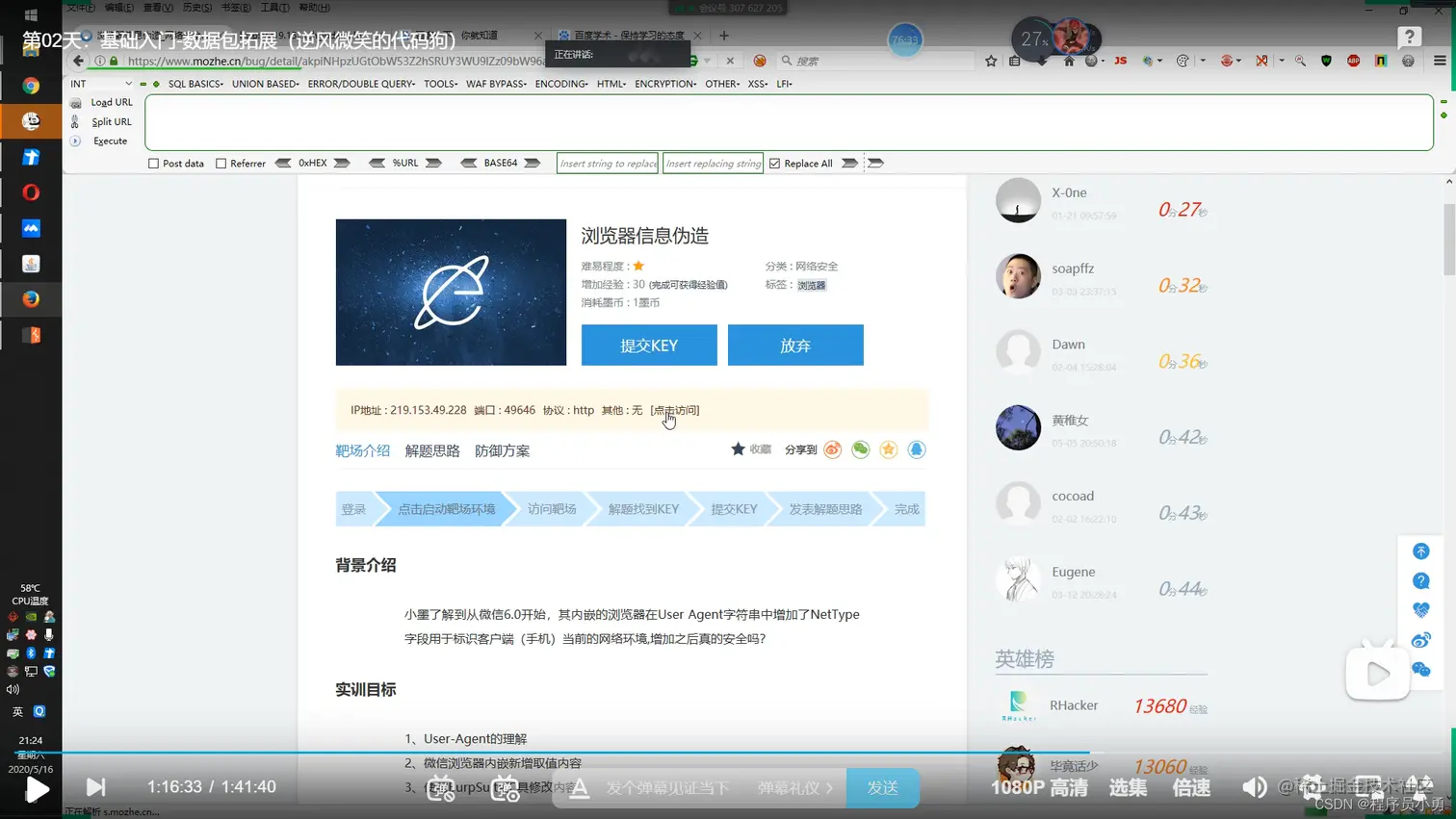Viewport: 1456px width, 819px height.
Task: Open Firefox from the Windows taskbar
Action: [31, 299]
